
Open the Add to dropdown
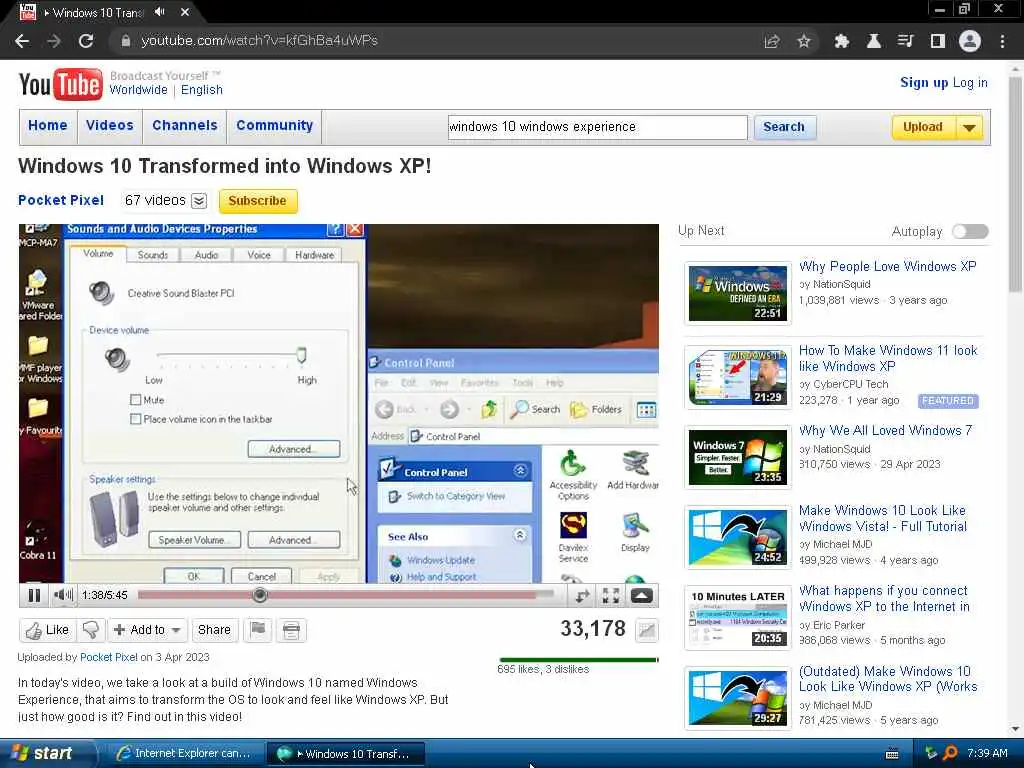pos(147,630)
